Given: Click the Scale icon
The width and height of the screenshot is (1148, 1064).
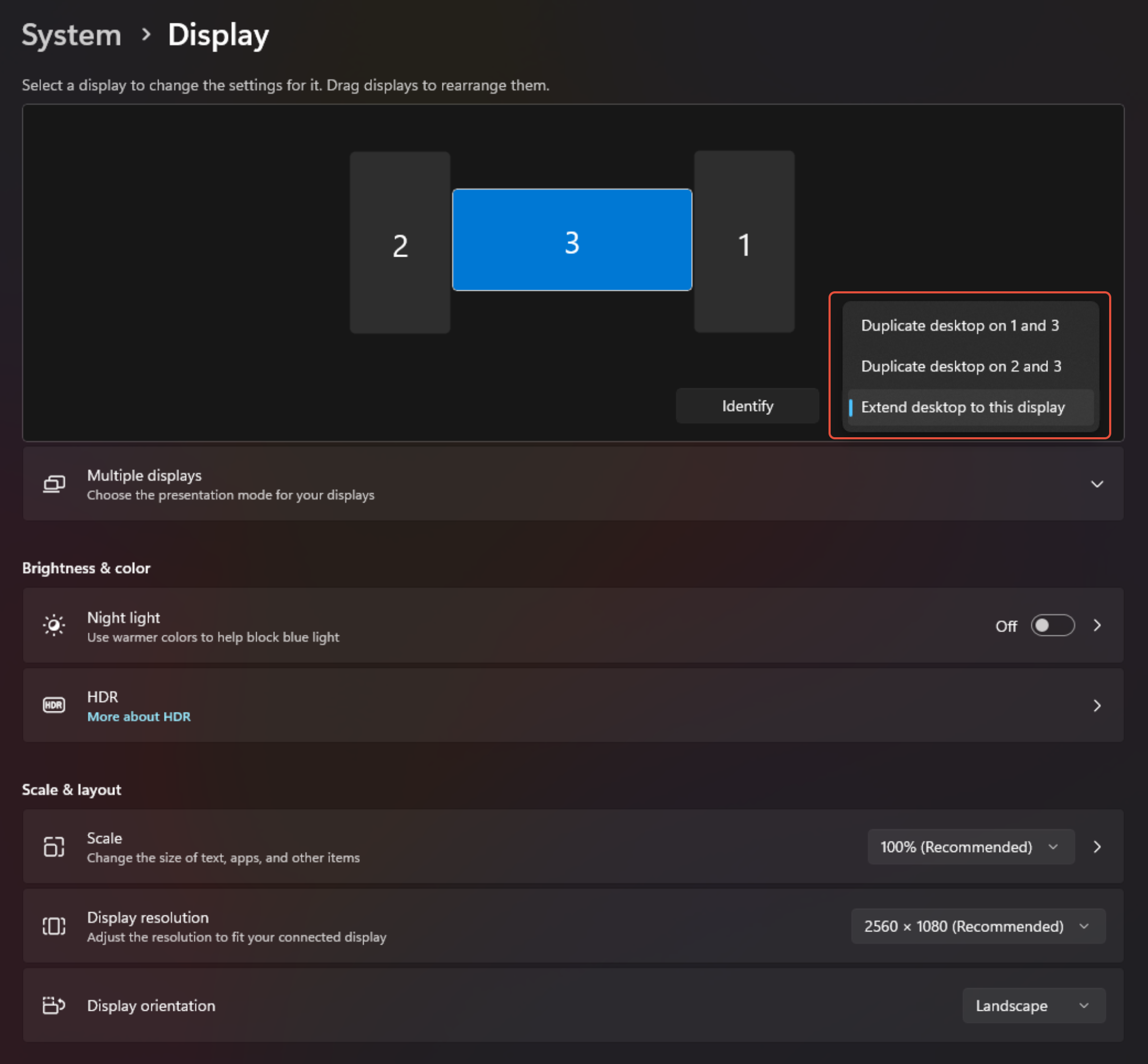Looking at the screenshot, I should (54, 846).
